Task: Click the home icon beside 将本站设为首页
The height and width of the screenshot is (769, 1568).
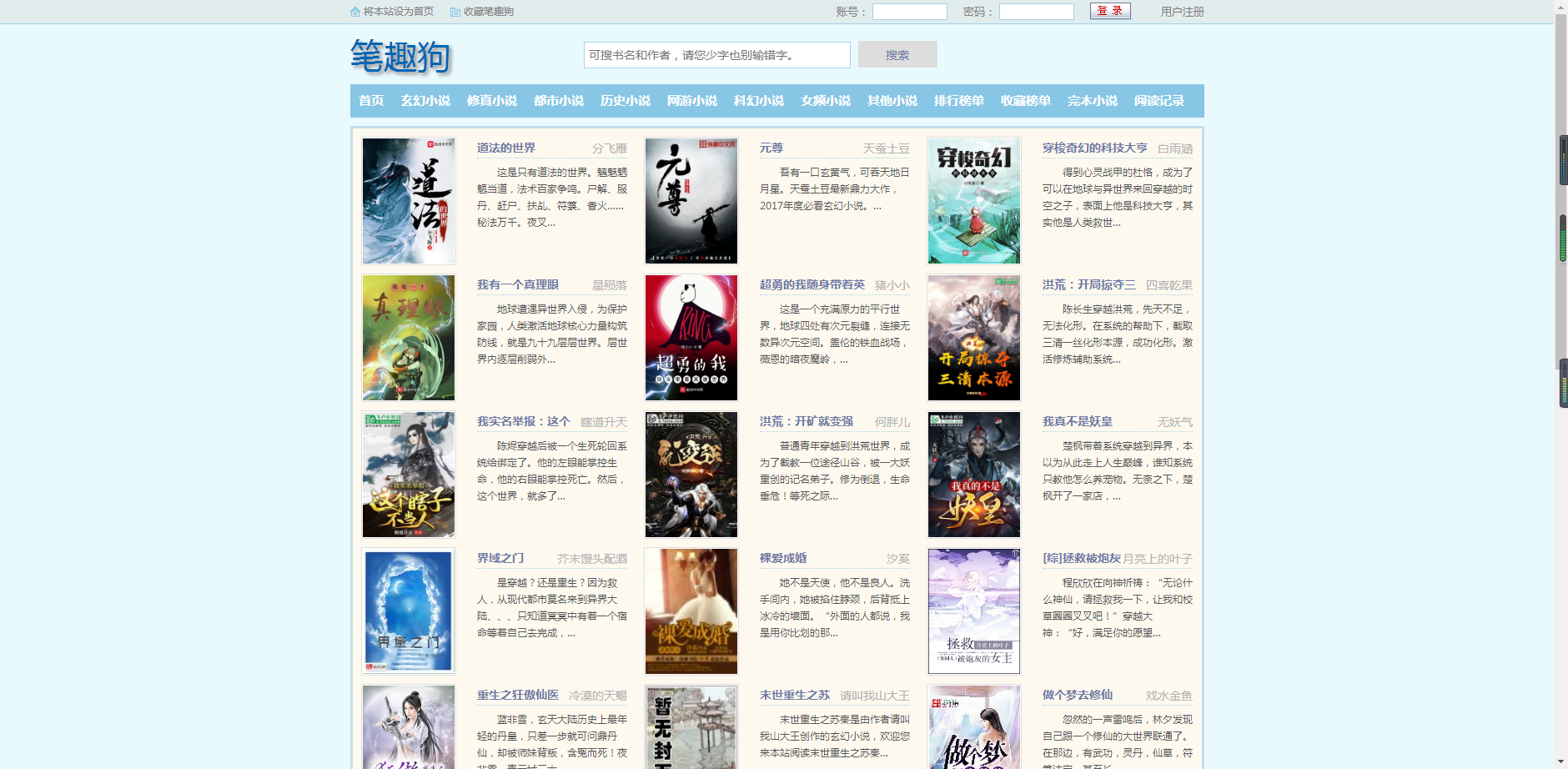Action: coord(355,12)
